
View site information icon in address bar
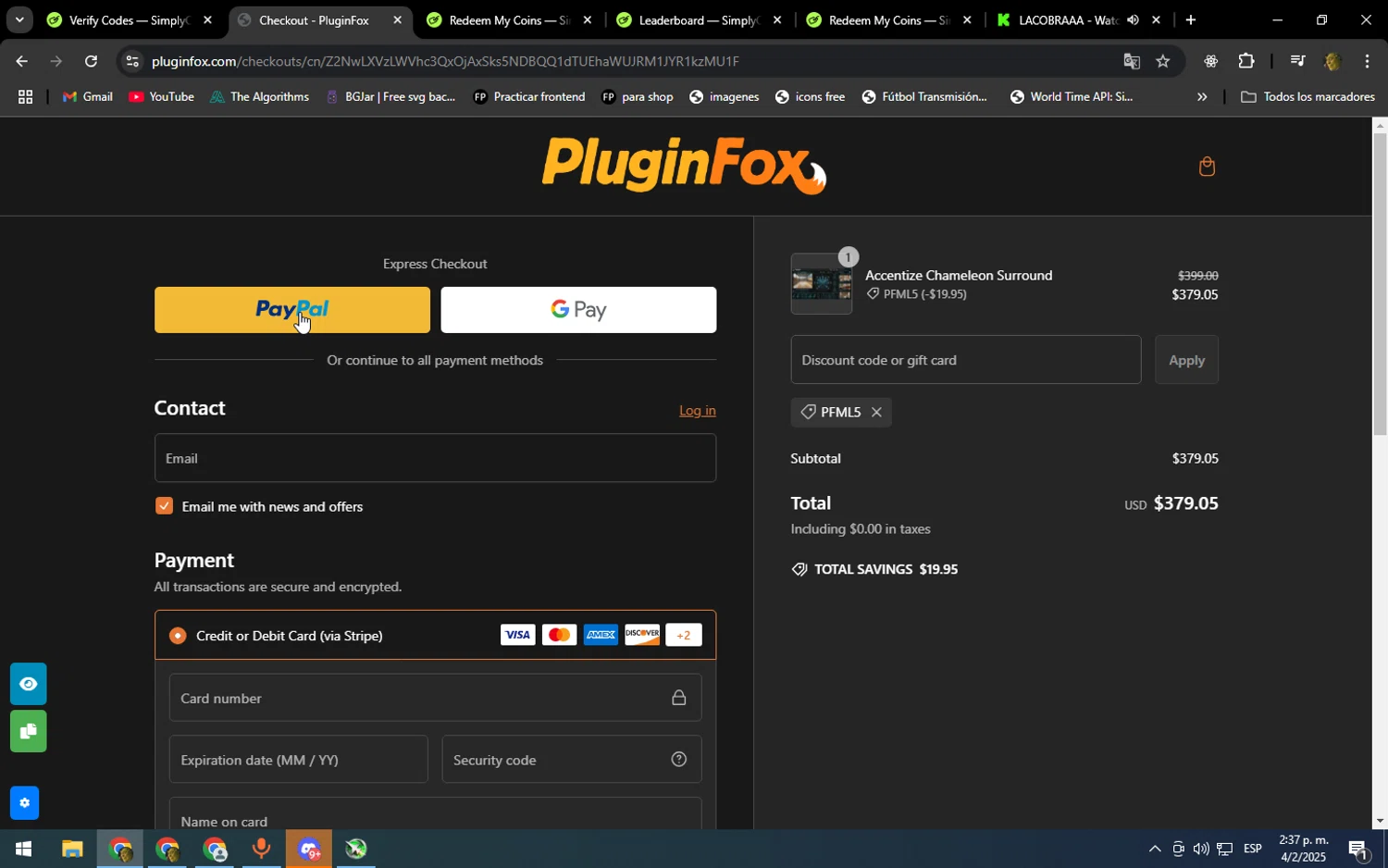tap(132, 61)
